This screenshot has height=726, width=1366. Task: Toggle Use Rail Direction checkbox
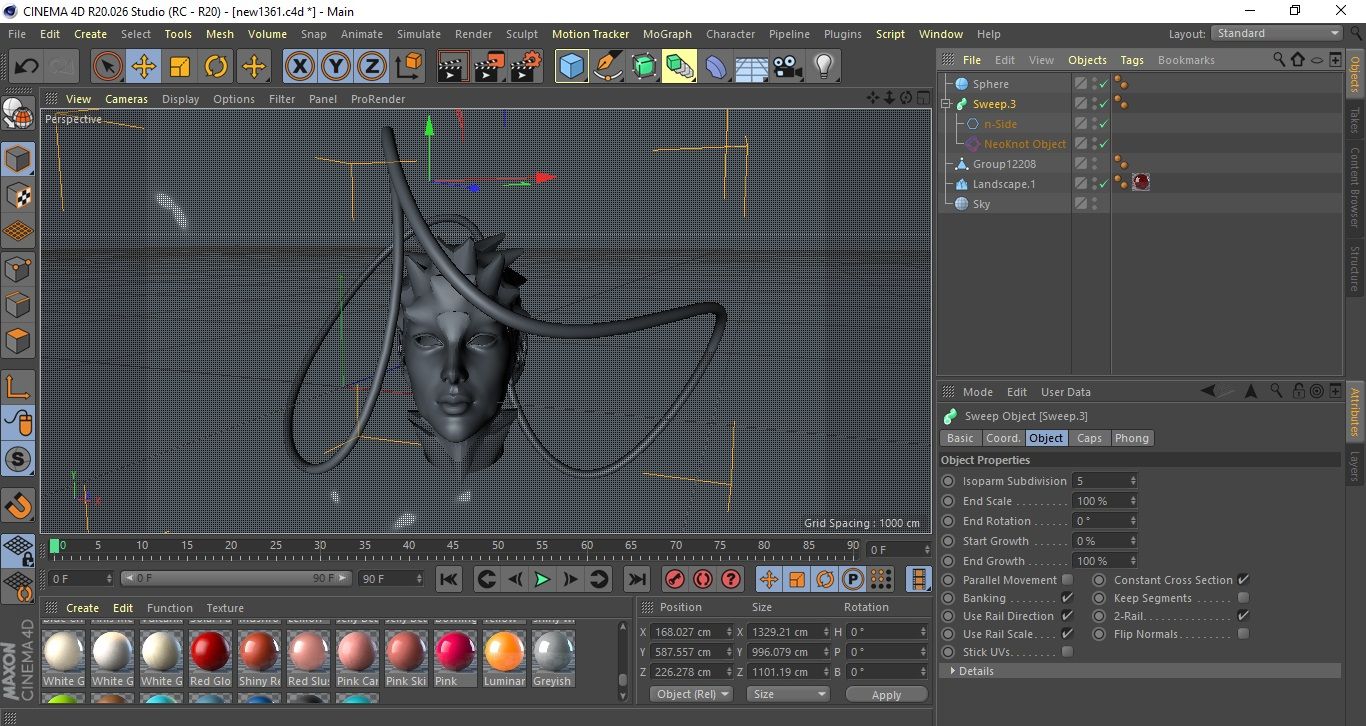click(1067, 615)
